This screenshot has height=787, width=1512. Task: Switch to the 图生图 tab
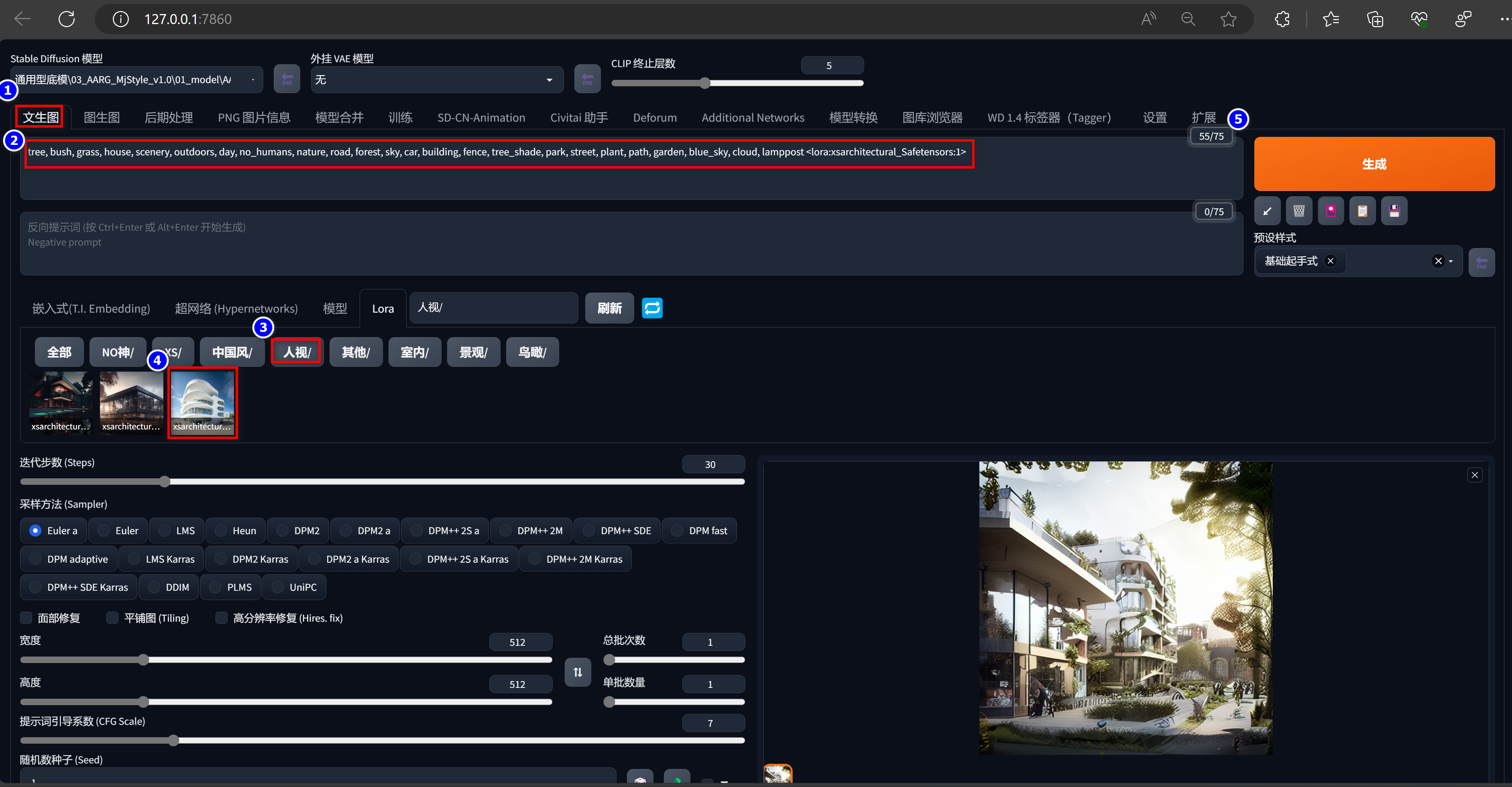(x=102, y=117)
